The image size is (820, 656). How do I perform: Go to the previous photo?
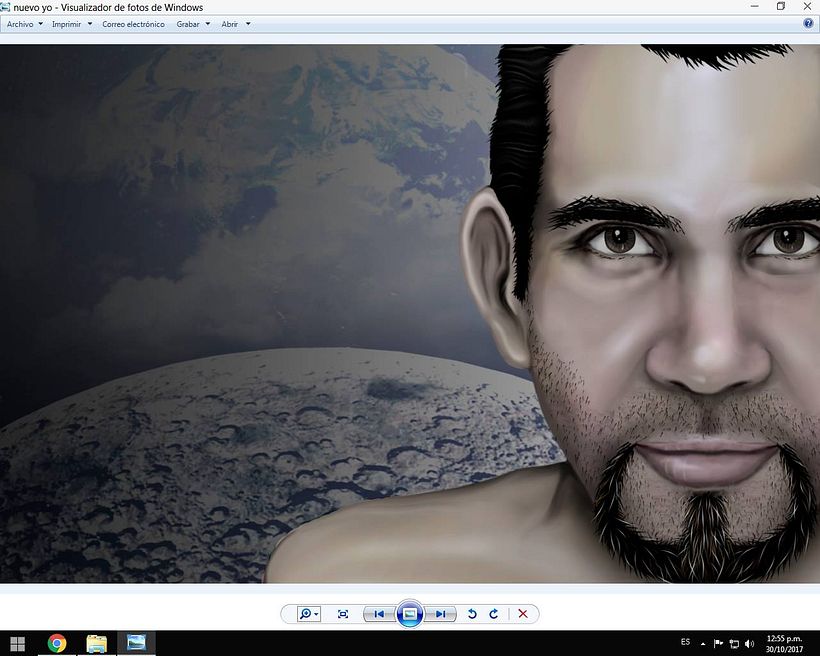tap(379, 614)
